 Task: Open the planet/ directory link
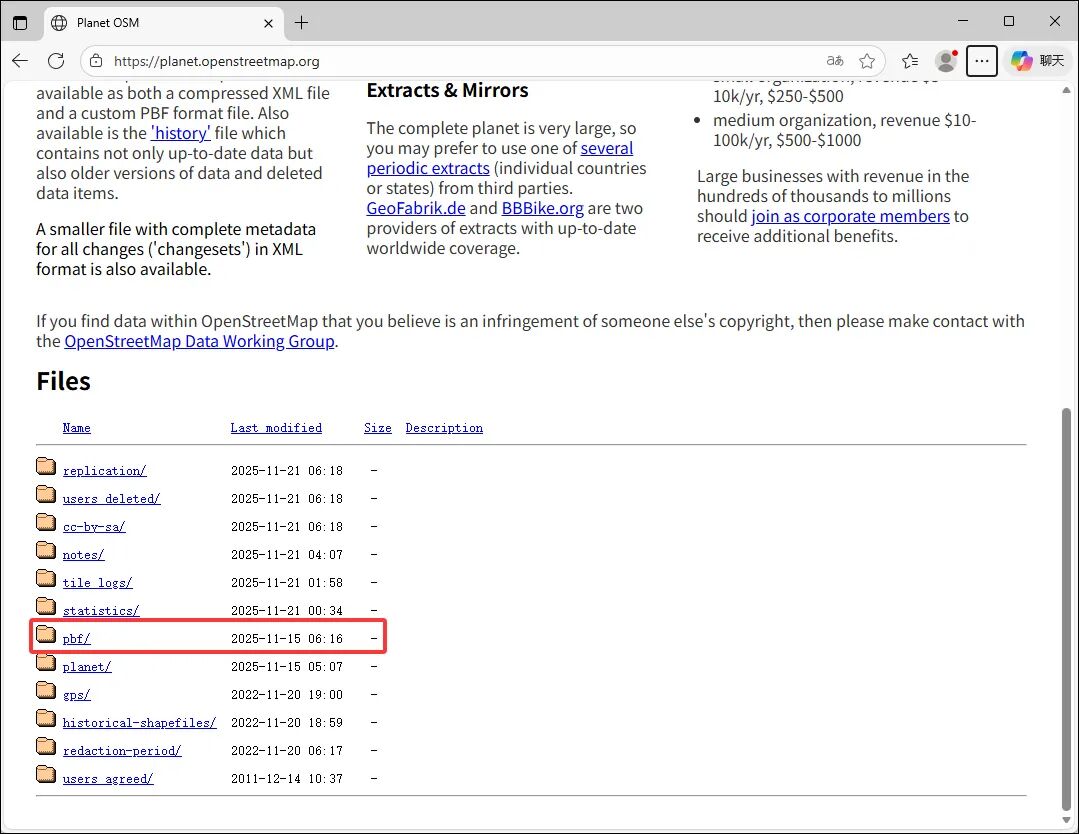87,667
